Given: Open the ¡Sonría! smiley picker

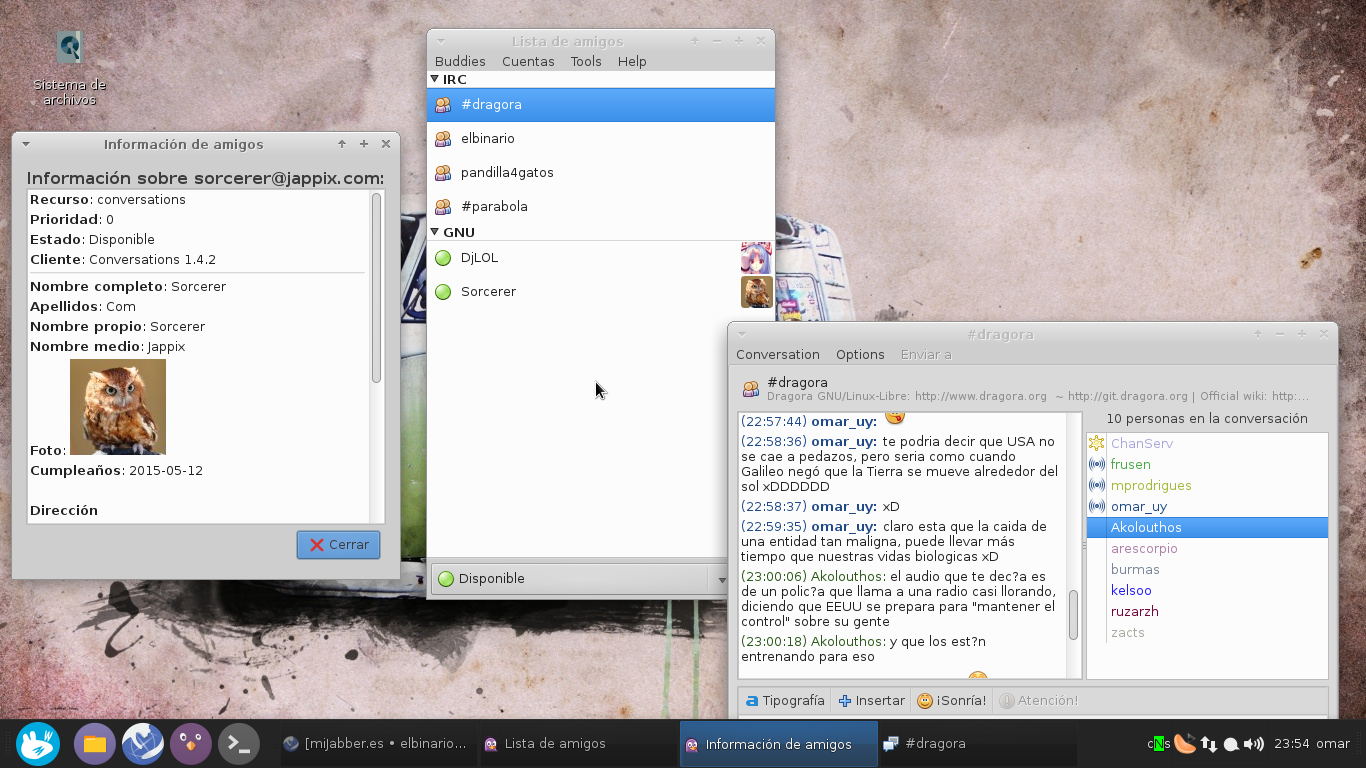Looking at the screenshot, I should (952, 700).
